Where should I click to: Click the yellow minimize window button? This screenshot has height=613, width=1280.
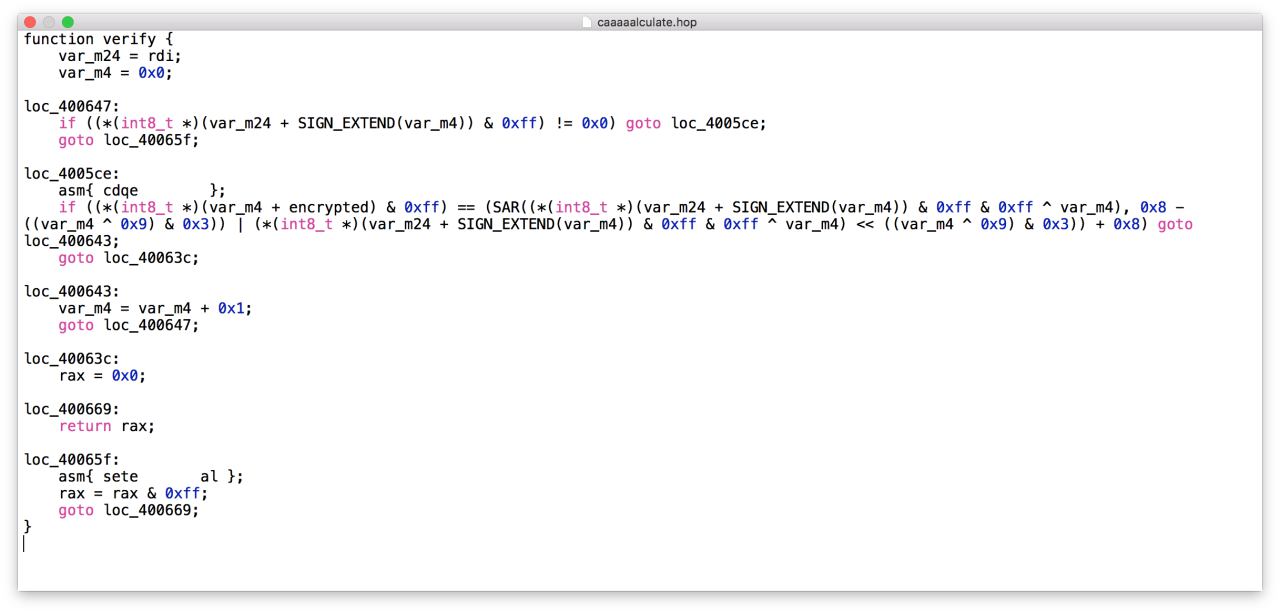coord(48,22)
